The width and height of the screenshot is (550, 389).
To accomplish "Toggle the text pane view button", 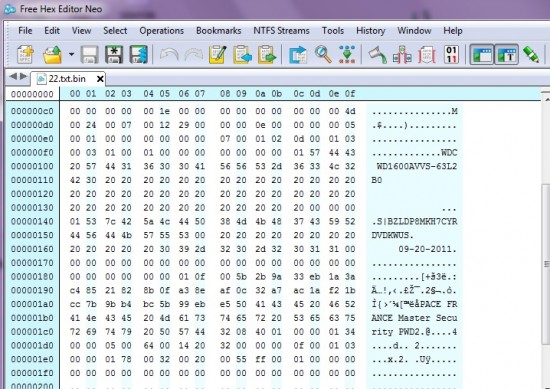I will 507,55.
